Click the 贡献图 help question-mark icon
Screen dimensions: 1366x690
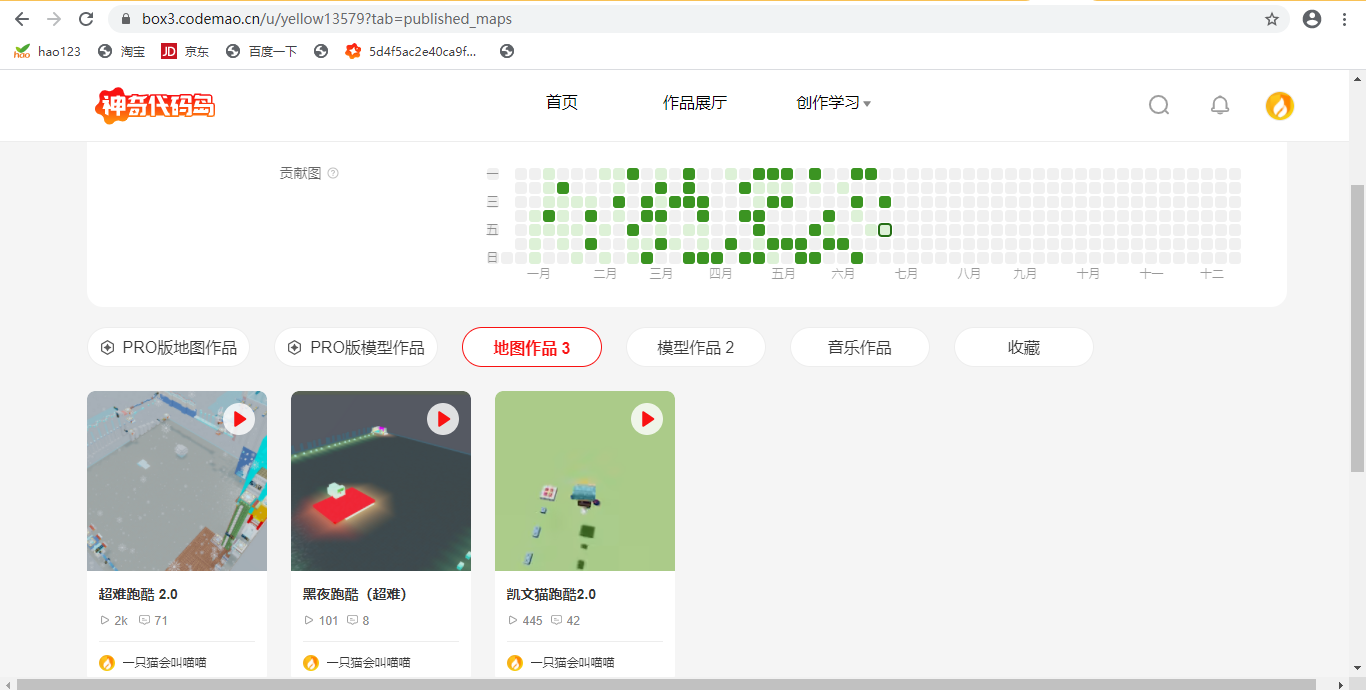[x=333, y=173]
